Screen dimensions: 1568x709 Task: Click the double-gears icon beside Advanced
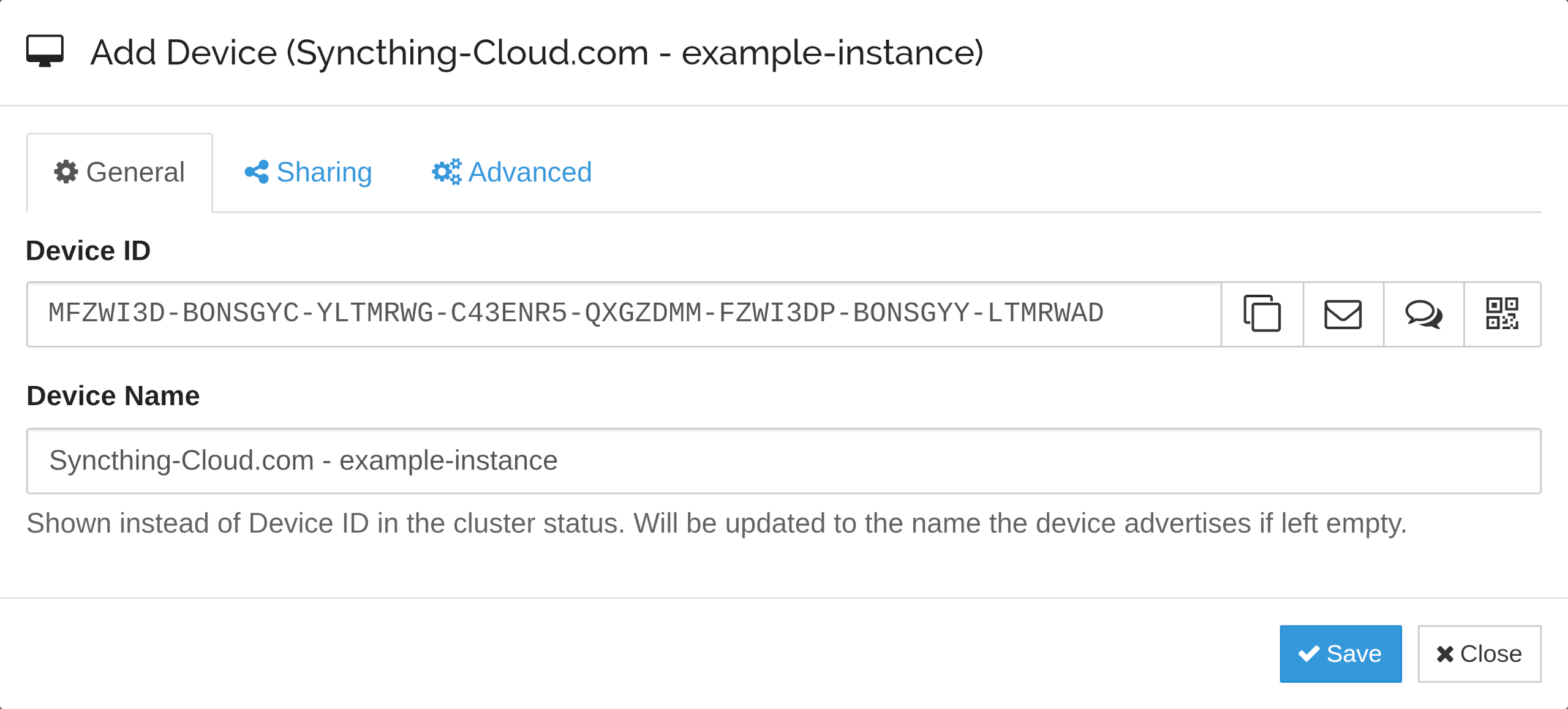[447, 172]
